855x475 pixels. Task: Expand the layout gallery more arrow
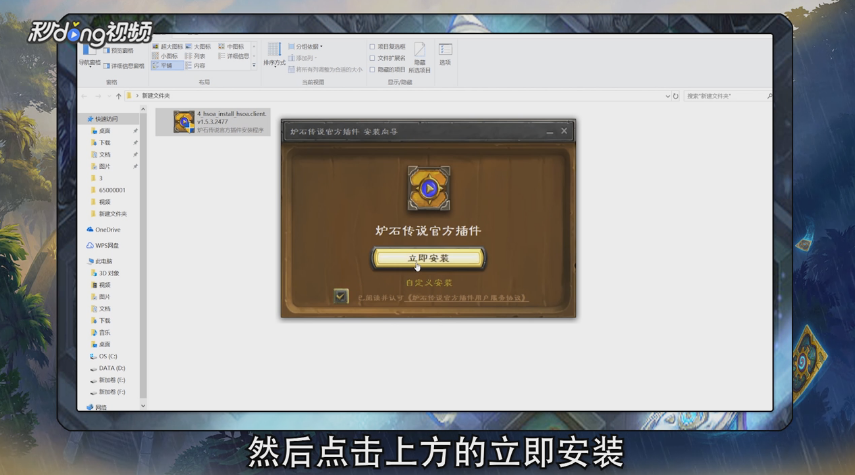tap(254, 65)
